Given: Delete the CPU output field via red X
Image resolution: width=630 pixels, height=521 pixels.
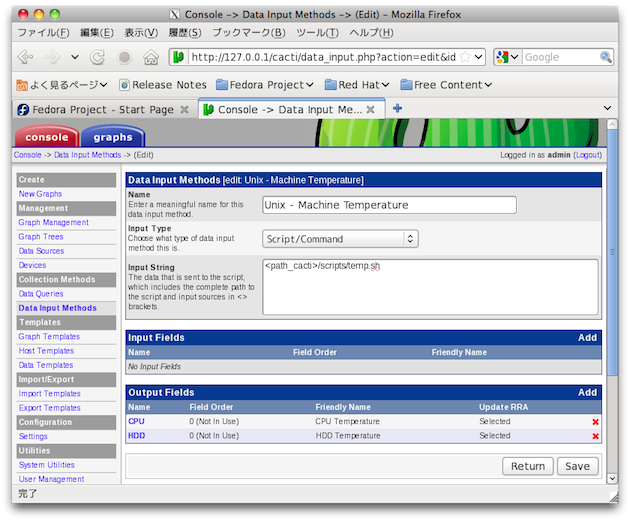Looking at the screenshot, I should (595, 422).
